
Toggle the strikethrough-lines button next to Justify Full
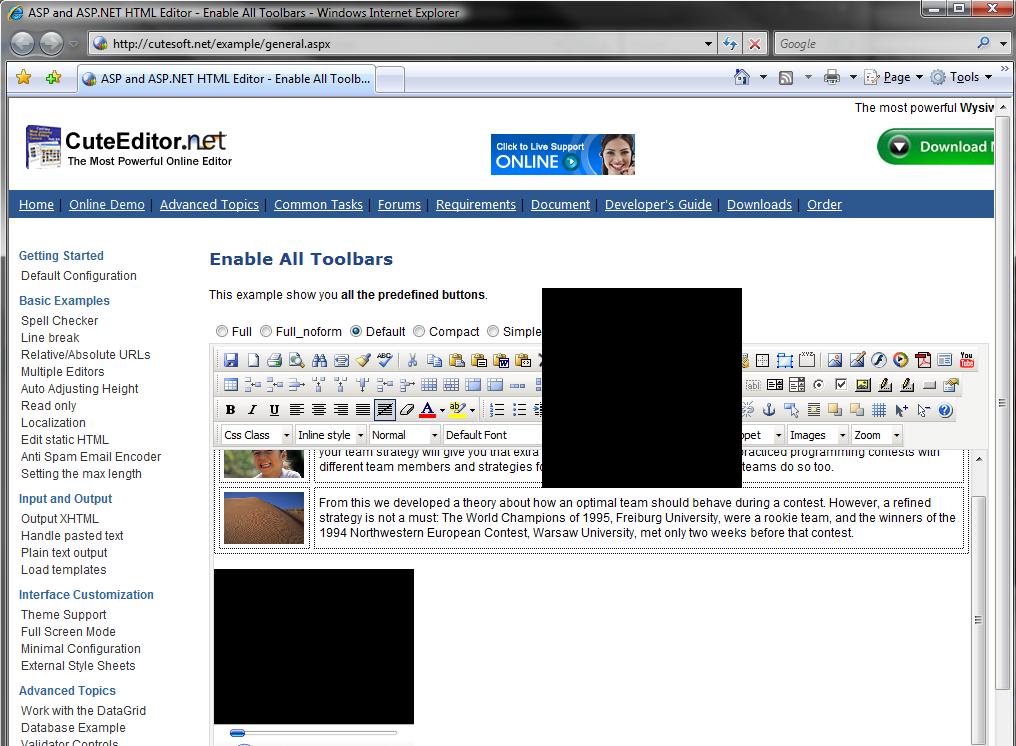point(385,410)
